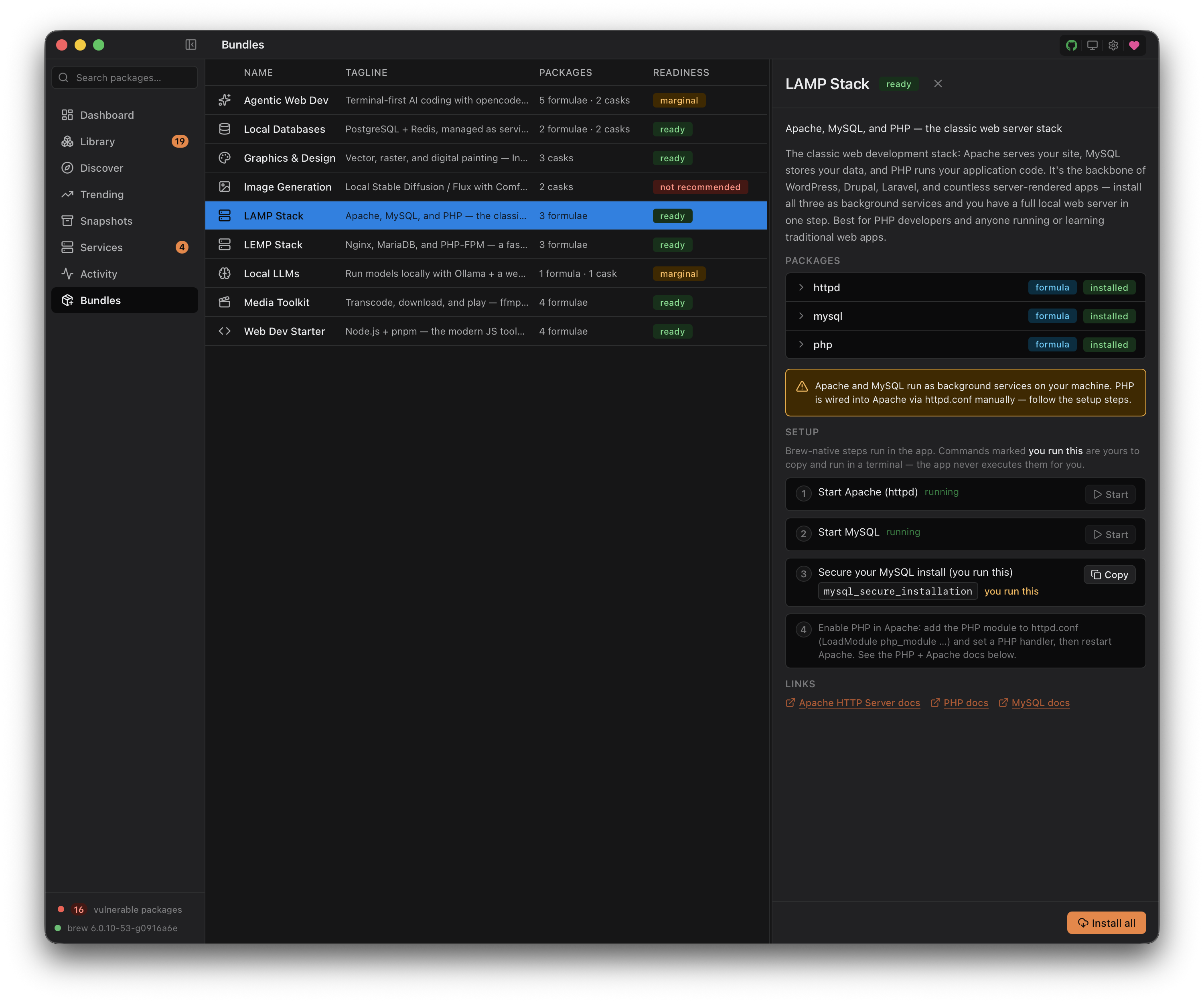Open the Library section
Viewport: 1204px width, 1003px height.
tap(124, 141)
